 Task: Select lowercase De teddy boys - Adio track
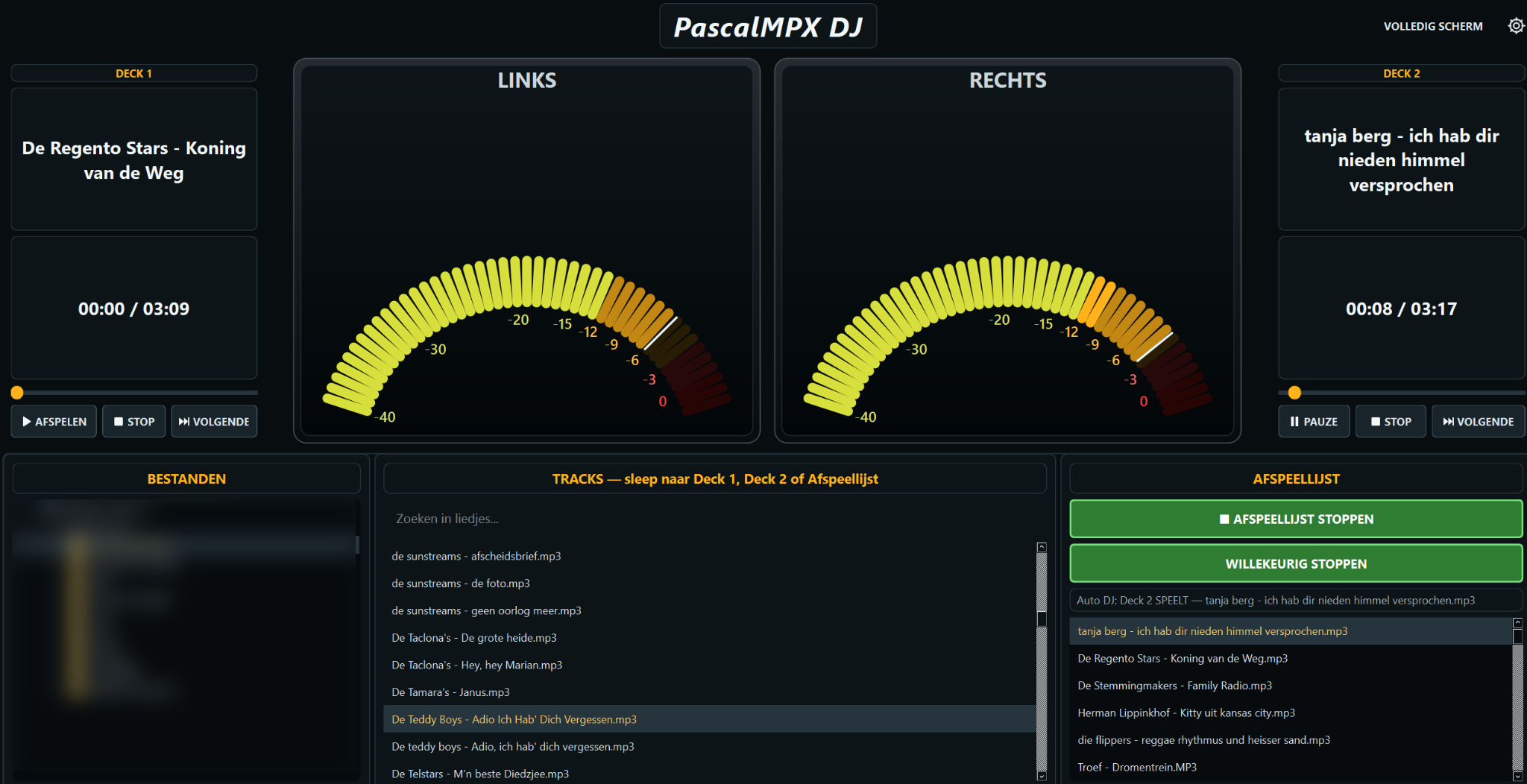[x=709, y=747]
